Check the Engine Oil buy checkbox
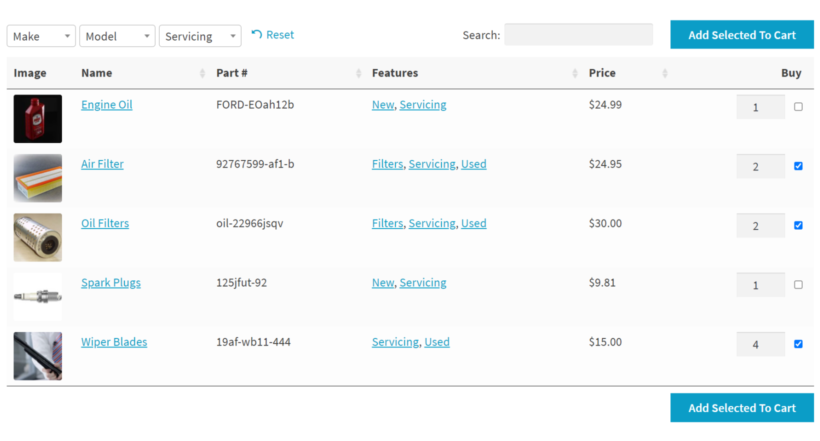Image resolution: width=820 pixels, height=441 pixels. 798,107
